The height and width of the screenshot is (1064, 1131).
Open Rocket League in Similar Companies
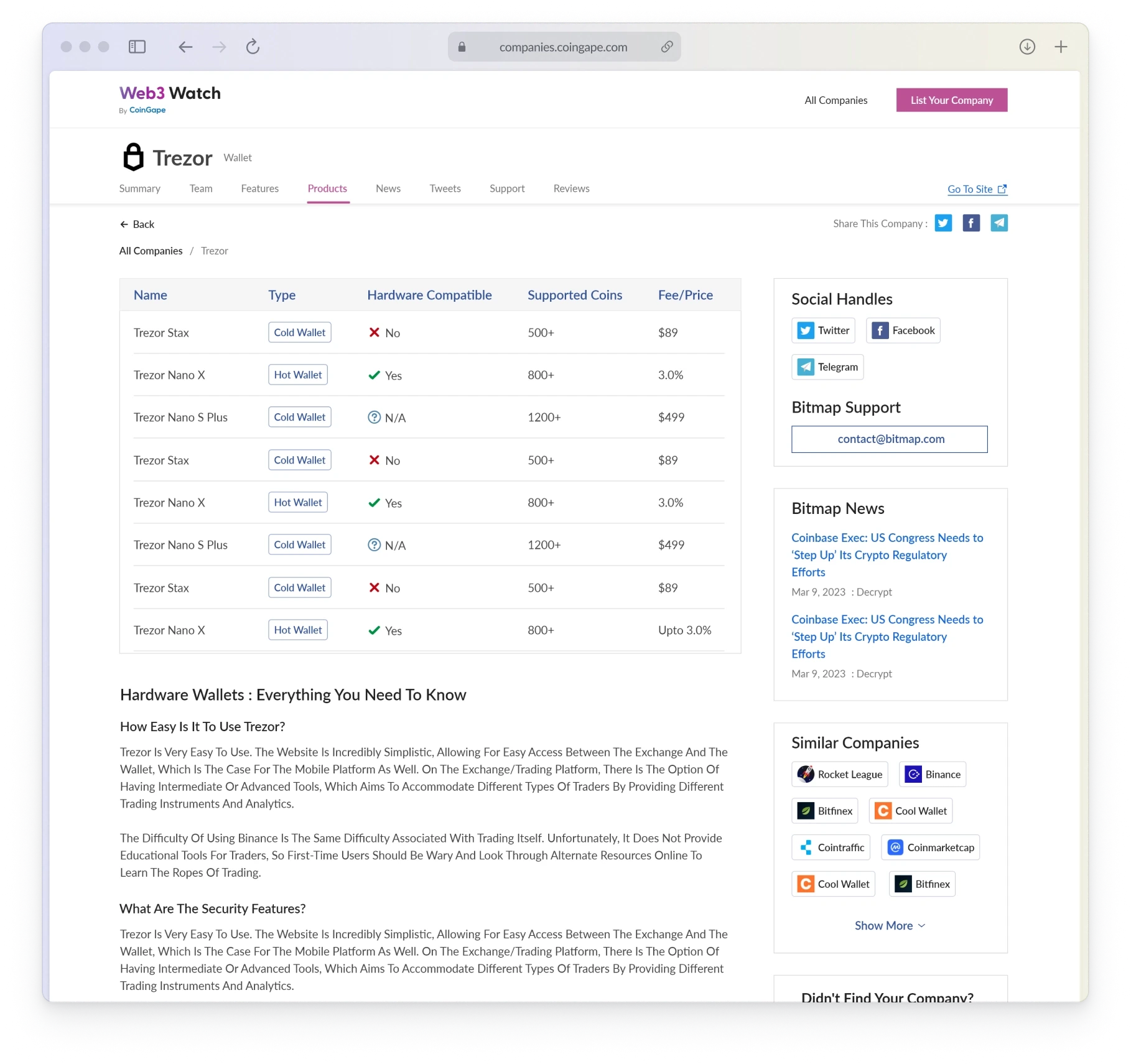click(839, 774)
